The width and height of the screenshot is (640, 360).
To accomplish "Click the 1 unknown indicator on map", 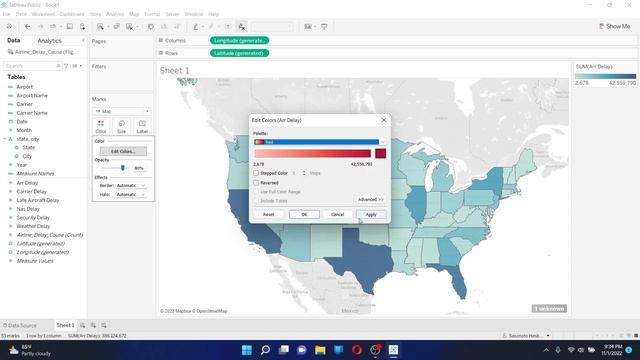I will coord(549,309).
